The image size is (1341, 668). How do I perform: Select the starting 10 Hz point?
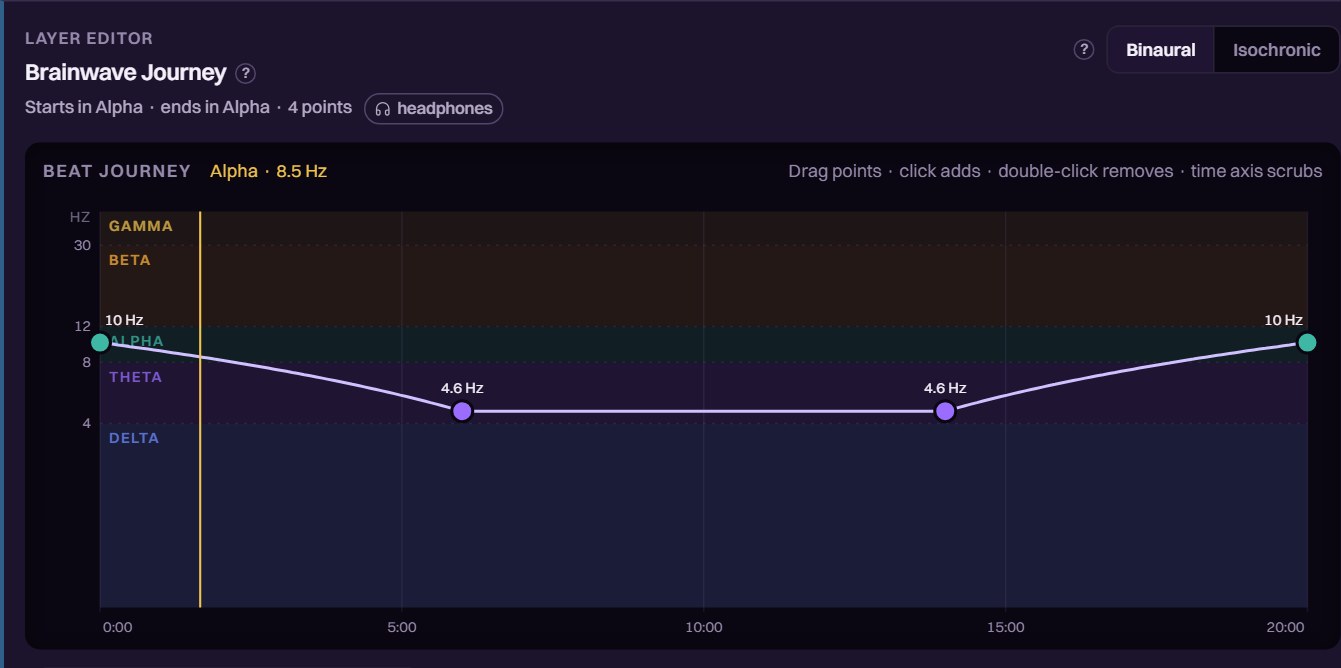point(100,343)
